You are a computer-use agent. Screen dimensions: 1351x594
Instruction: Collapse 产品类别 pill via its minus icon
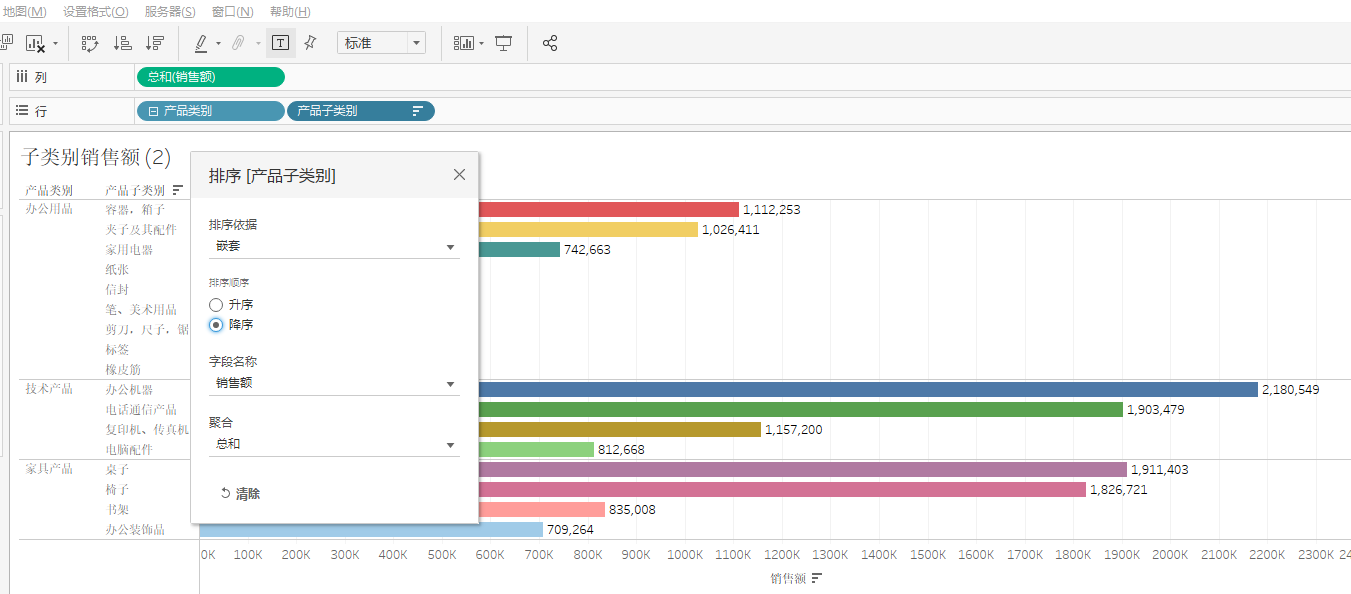click(x=153, y=111)
